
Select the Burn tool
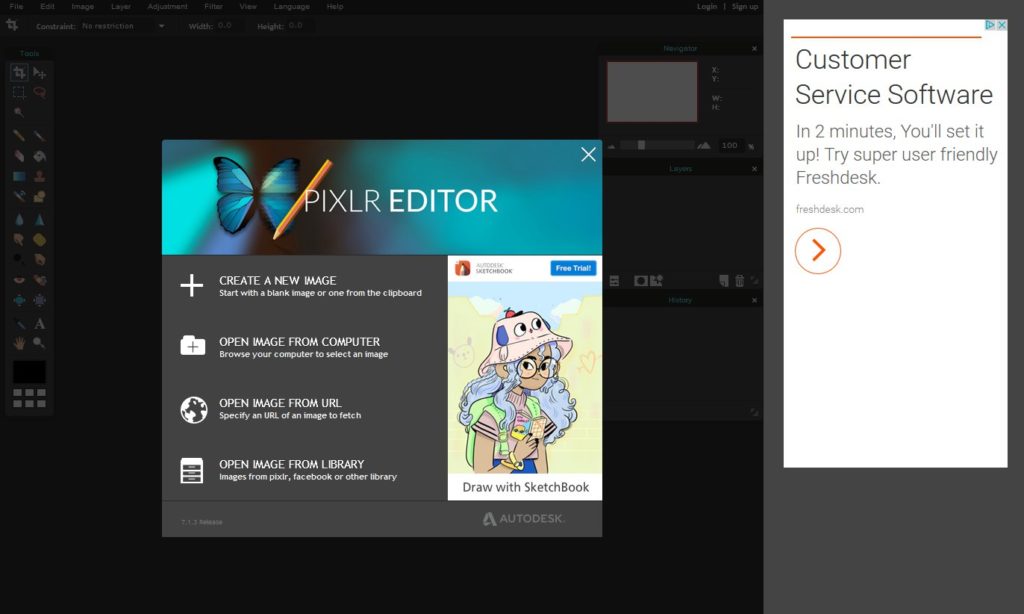tap(39, 259)
